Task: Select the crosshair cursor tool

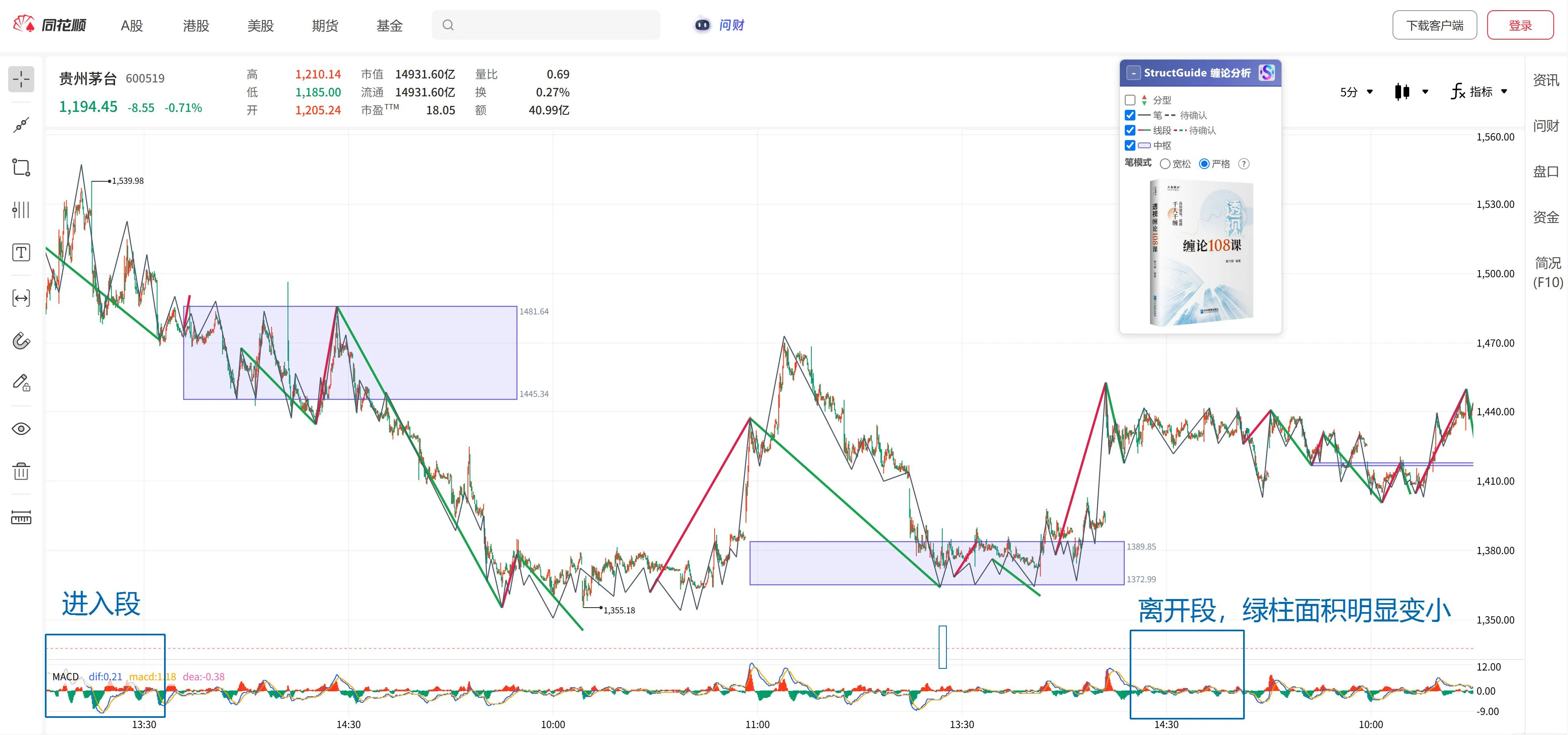Action: click(21, 79)
